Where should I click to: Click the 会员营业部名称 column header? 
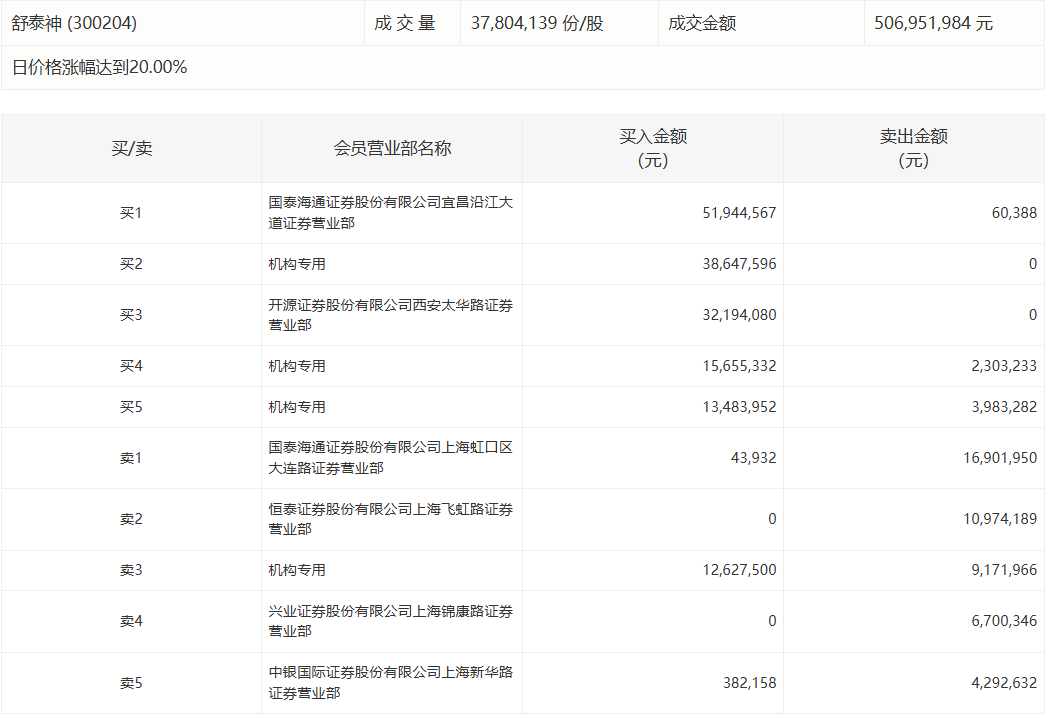(x=392, y=148)
